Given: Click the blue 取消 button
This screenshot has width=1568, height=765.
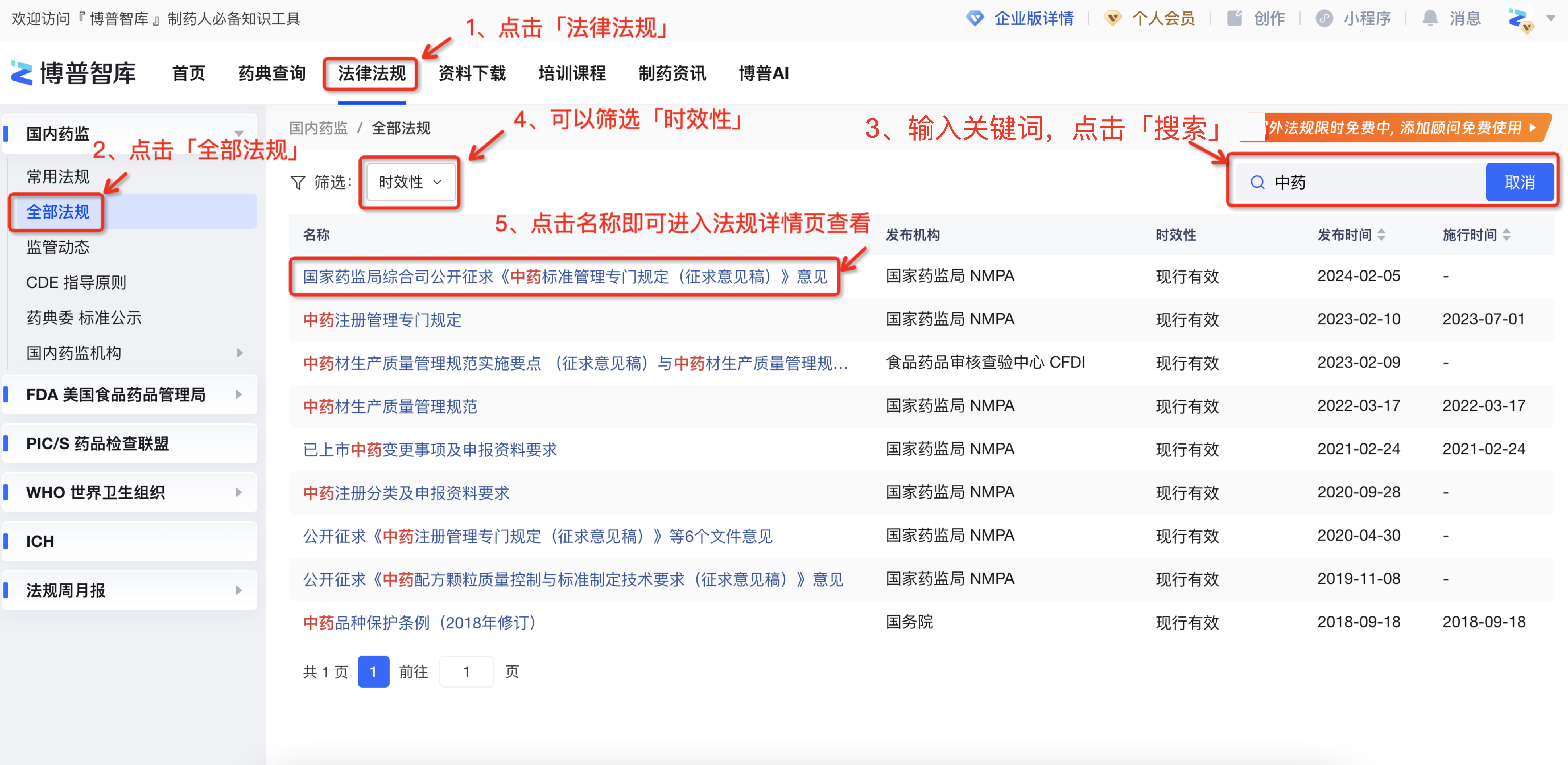Looking at the screenshot, I should click(1519, 182).
